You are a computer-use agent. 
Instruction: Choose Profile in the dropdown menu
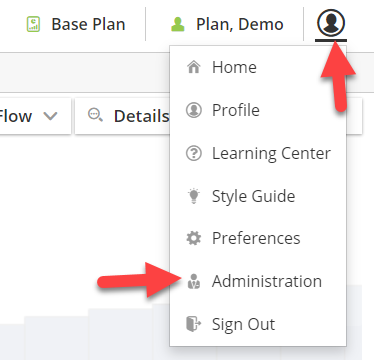coord(236,110)
